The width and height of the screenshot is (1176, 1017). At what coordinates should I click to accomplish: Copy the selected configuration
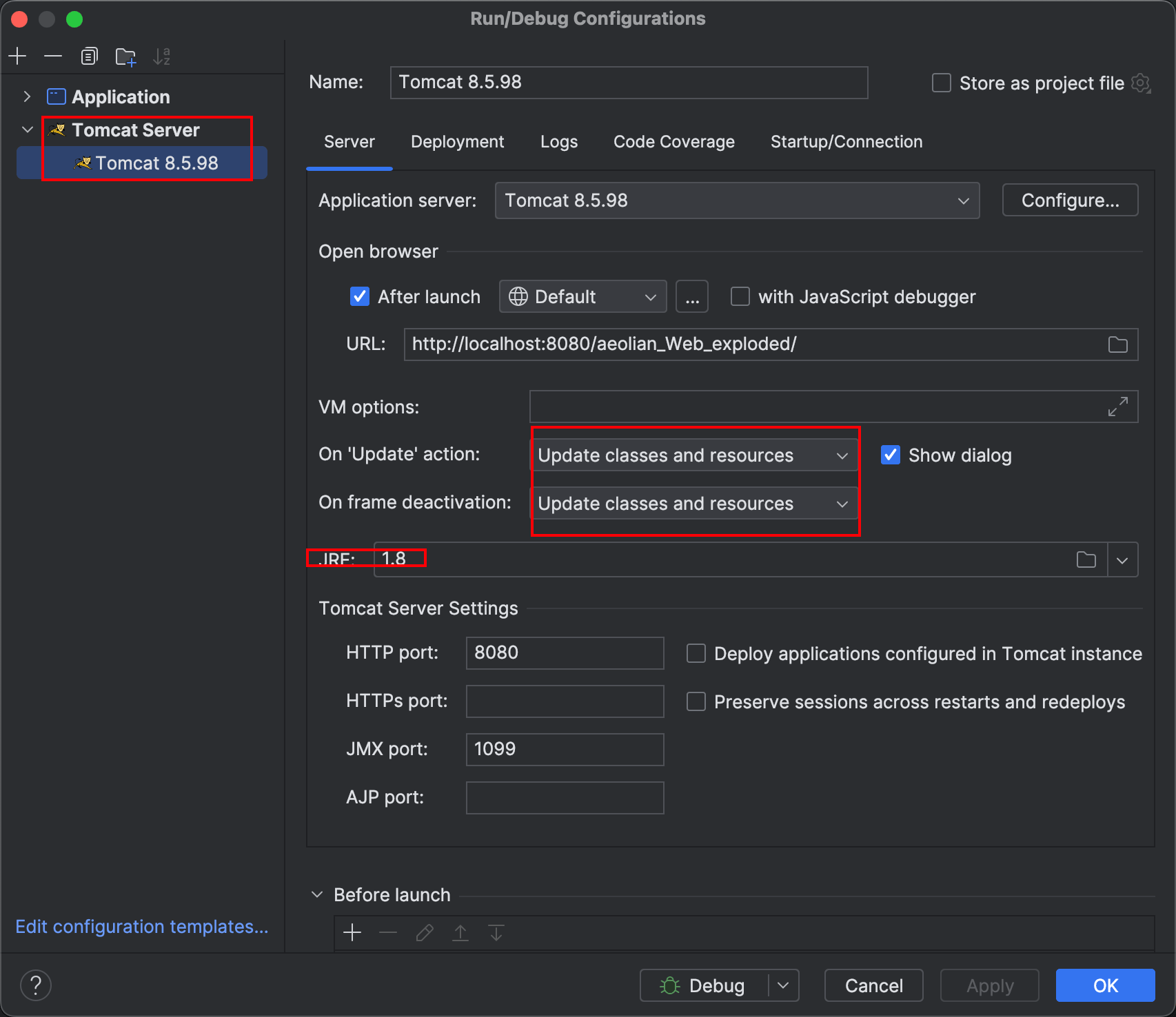click(x=89, y=56)
